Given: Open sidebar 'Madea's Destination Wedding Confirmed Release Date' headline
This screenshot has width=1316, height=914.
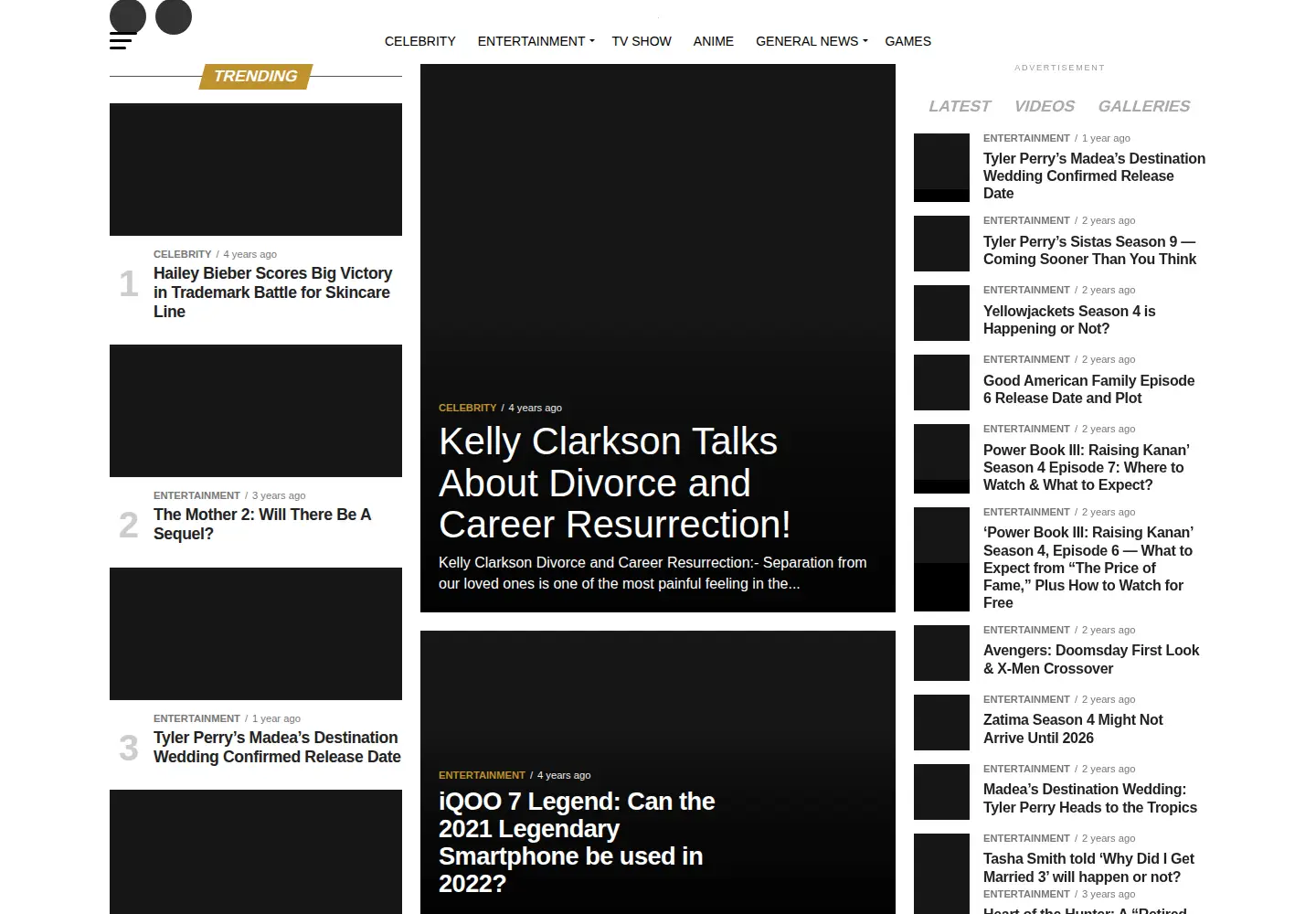Looking at the screenshot, I should pyautogui.click(x=1094, y=175).
